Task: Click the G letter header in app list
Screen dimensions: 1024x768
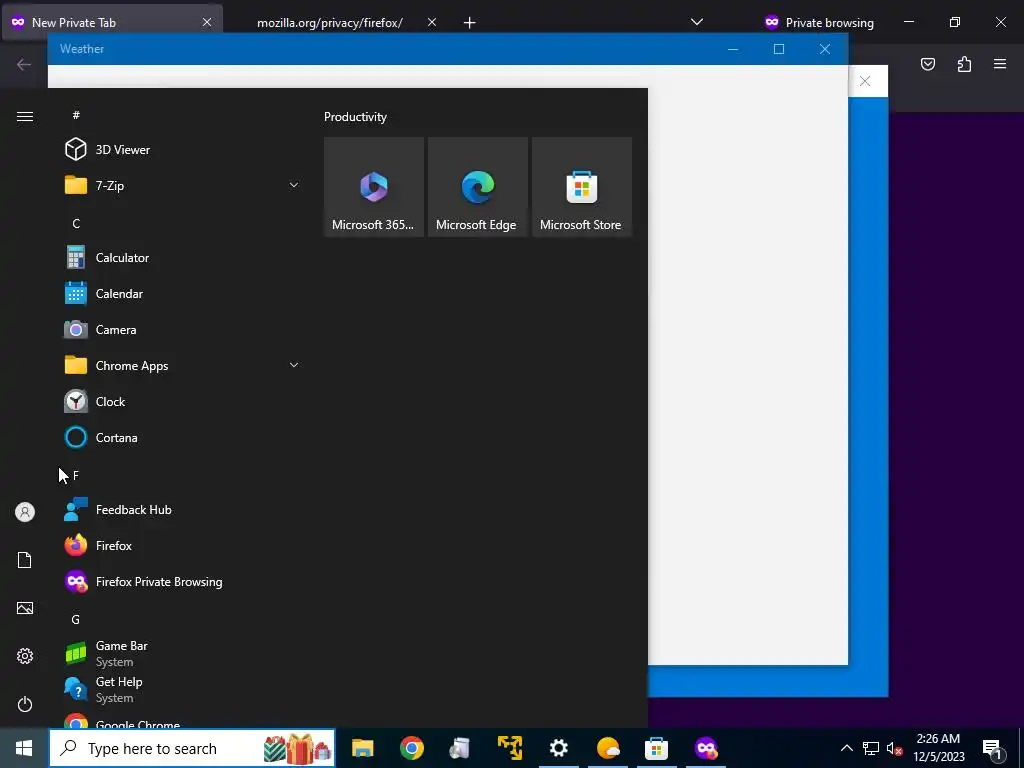Action: (x=76, y=619)
